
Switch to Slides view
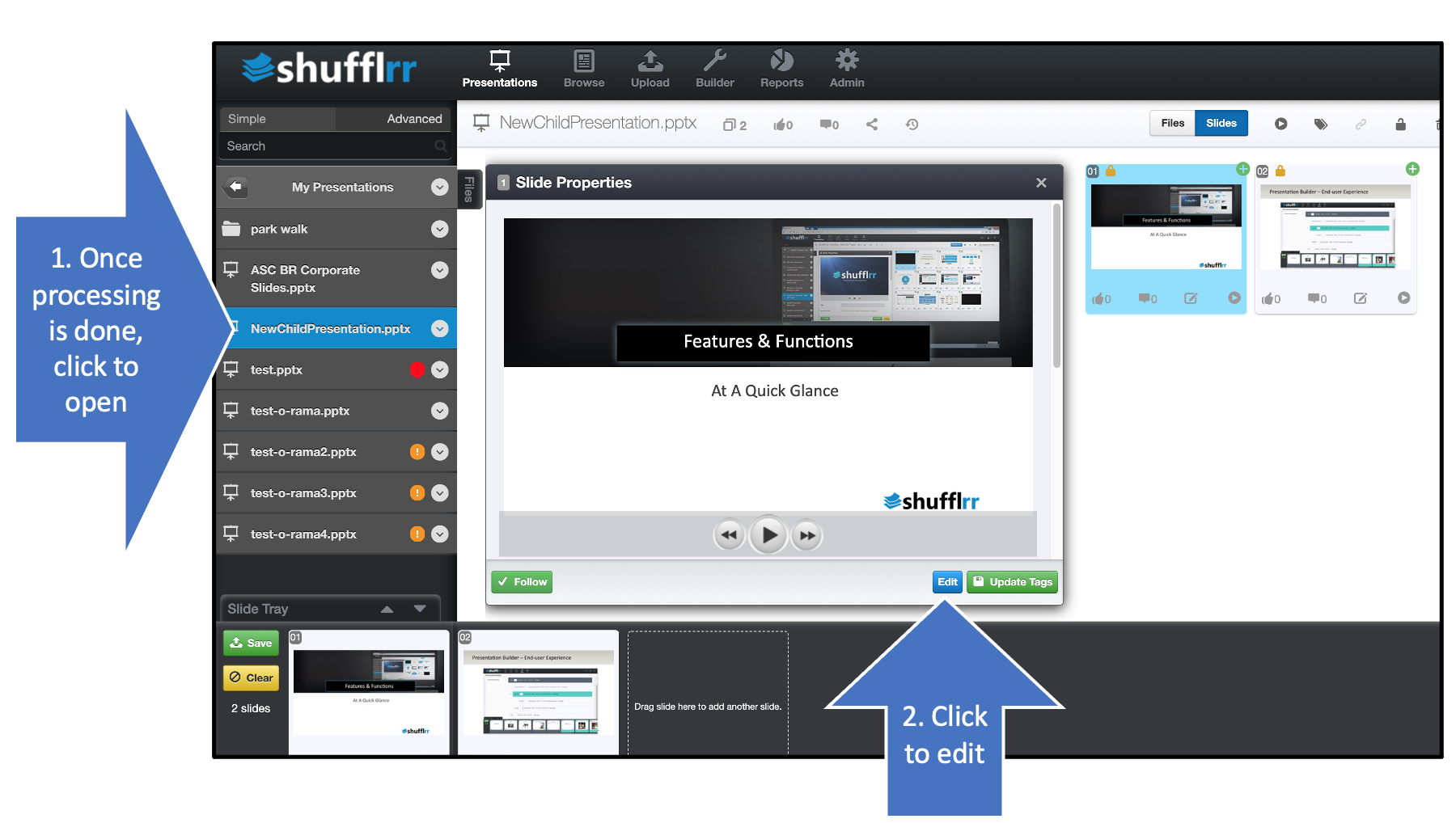[x=1221, y=123]
